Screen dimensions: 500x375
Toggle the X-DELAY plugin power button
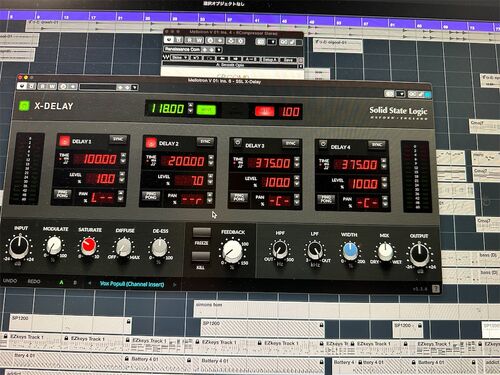click(24, 106)
